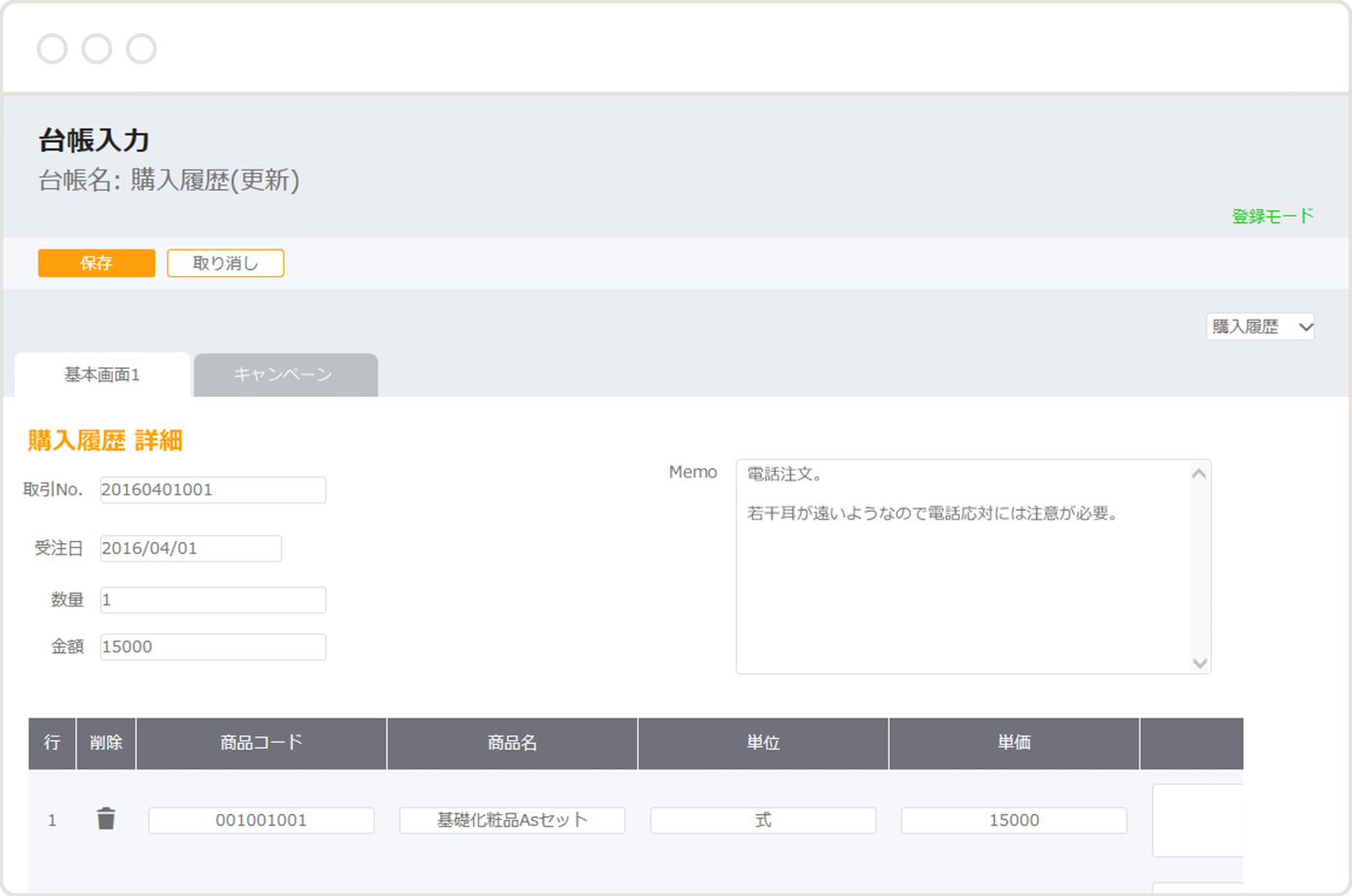Click the third window control circle
This screenshot has width=1352, height=896.
(141, 49)
